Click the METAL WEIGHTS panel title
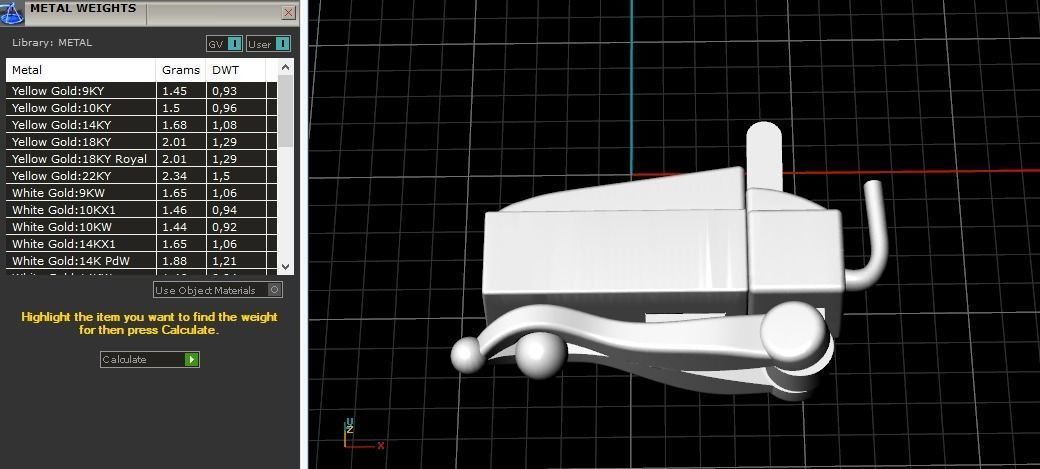 point(83,9)
